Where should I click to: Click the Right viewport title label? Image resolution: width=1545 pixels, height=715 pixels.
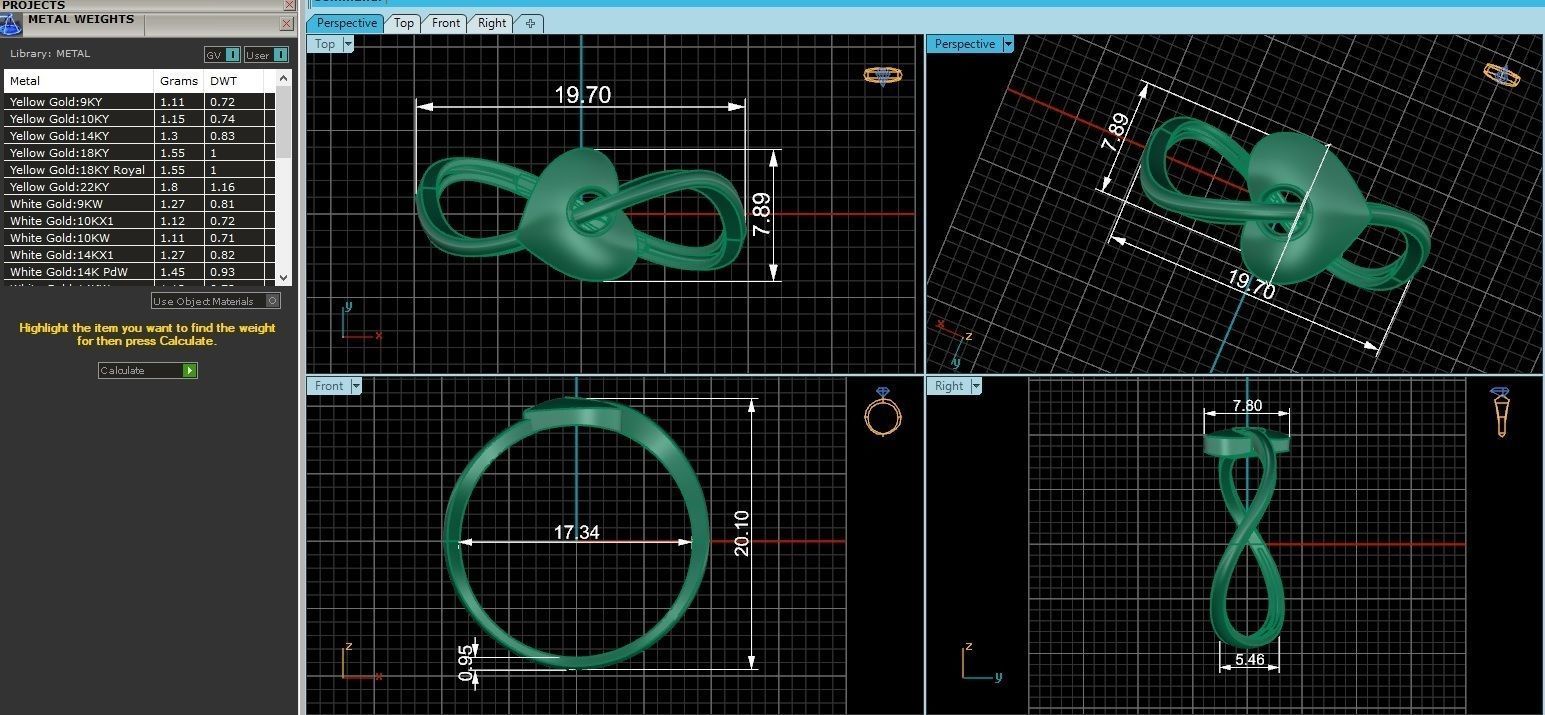pyautogui.click(x=949, y=386)
